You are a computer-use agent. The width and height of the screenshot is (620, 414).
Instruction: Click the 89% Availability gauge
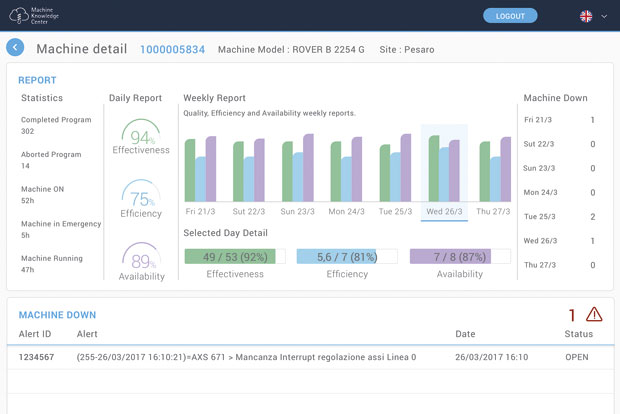tap(141, 262)
